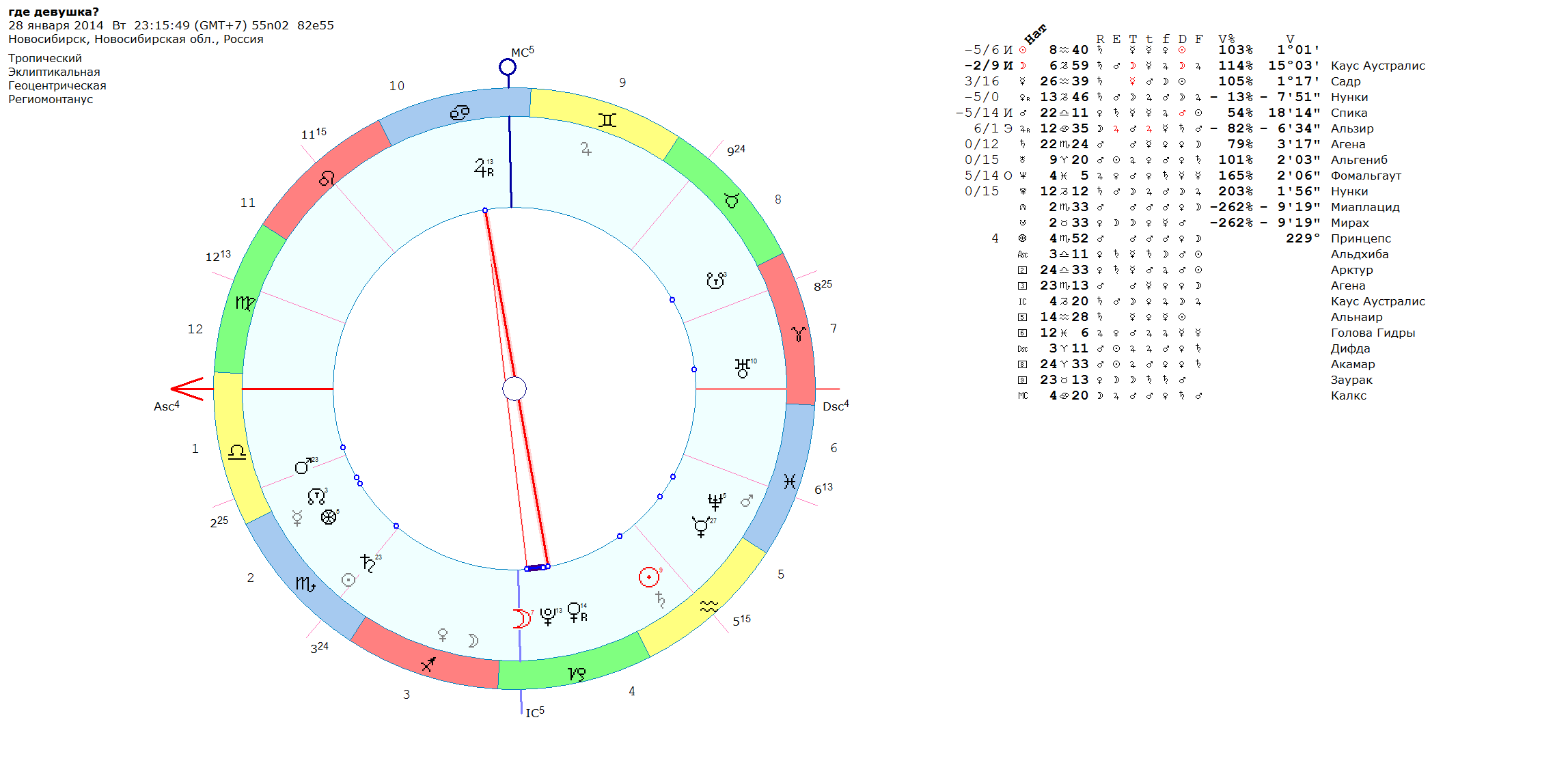1568x778 pixels.
Task: Select the grey Moon symbol in Sagittarius
Action: (473, 640)
